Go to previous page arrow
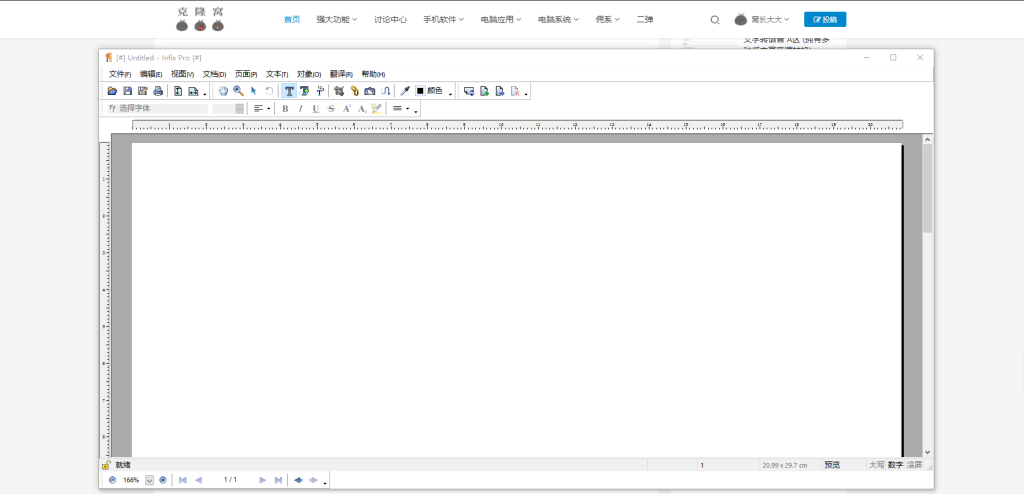Screen dimensions: 1024x494 pos(199,480)
